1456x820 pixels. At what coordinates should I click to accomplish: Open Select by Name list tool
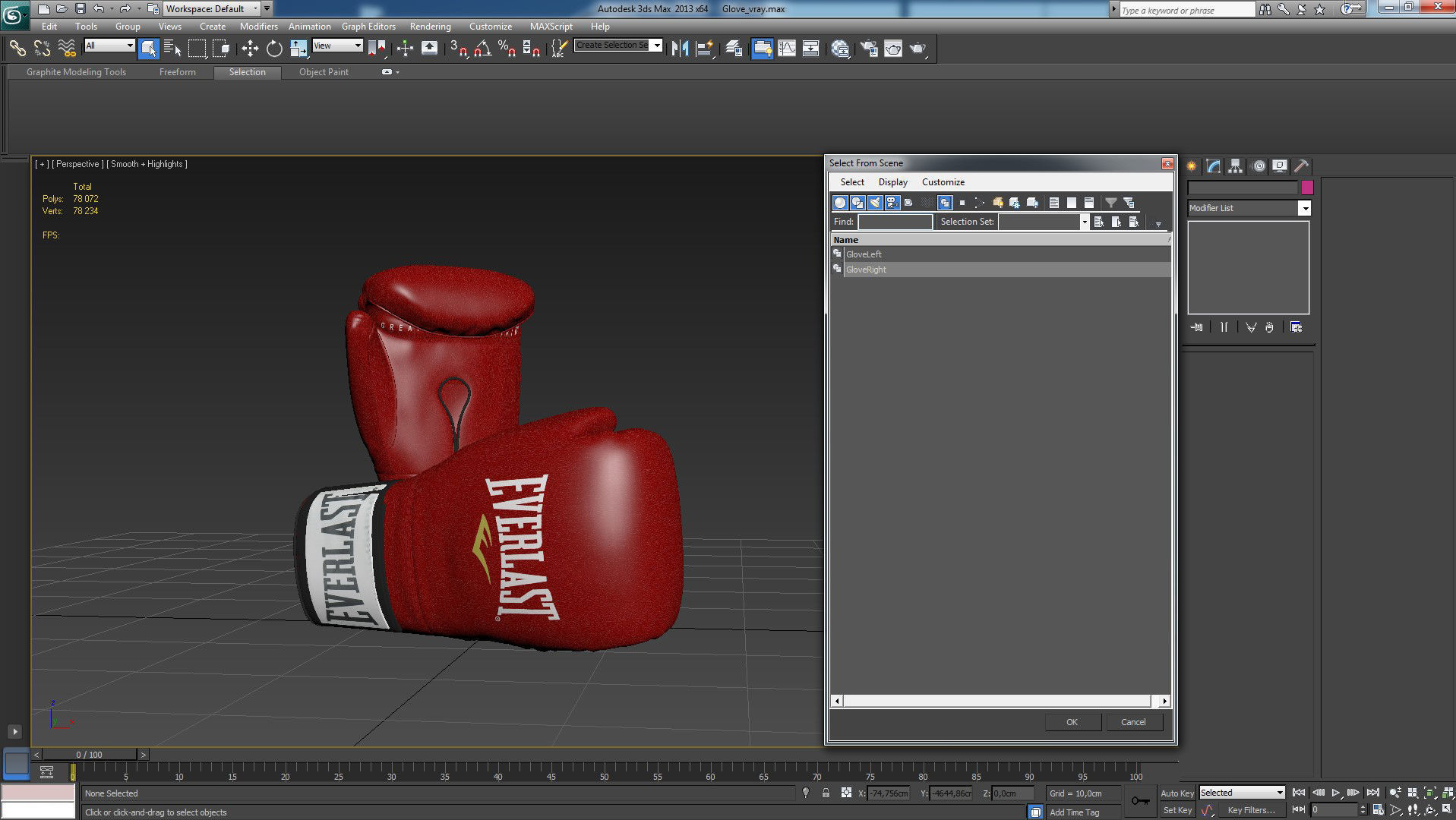172,49
